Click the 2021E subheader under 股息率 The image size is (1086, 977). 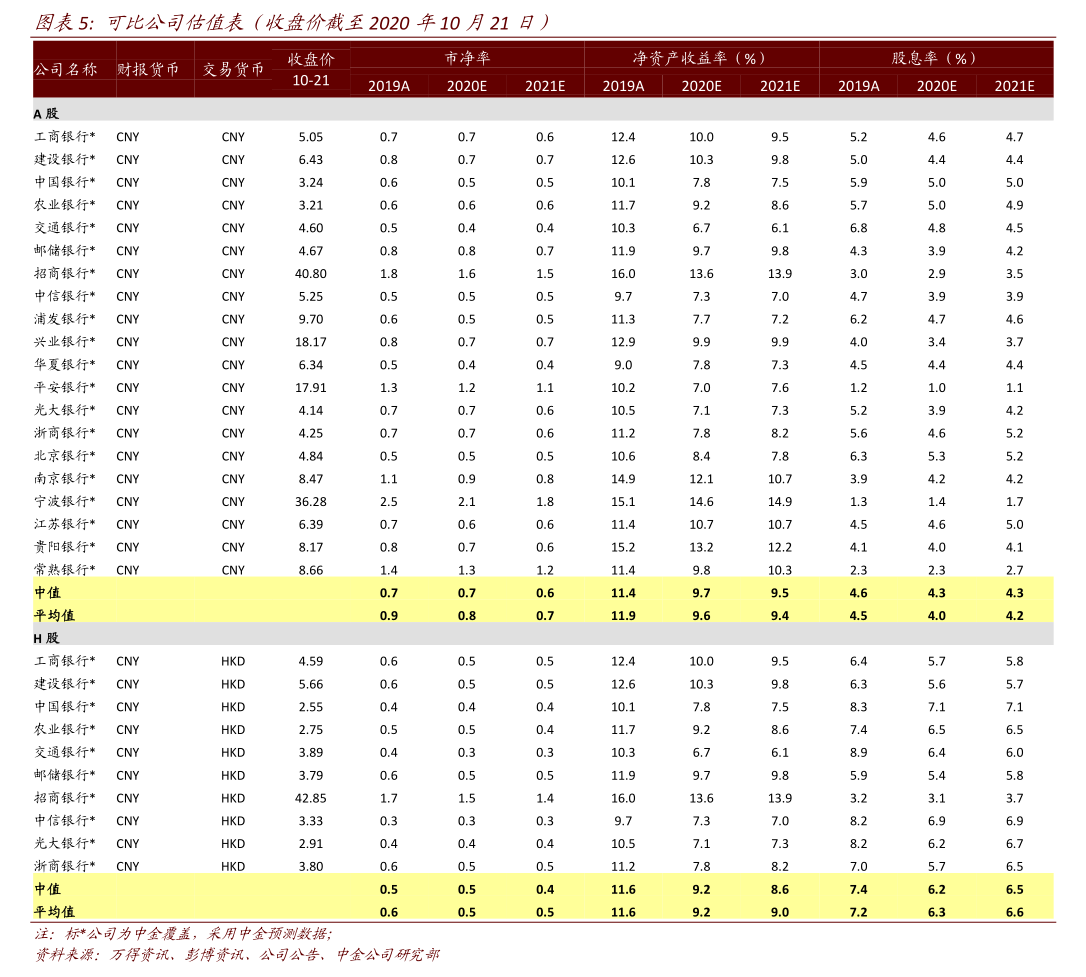[1014, 86]
